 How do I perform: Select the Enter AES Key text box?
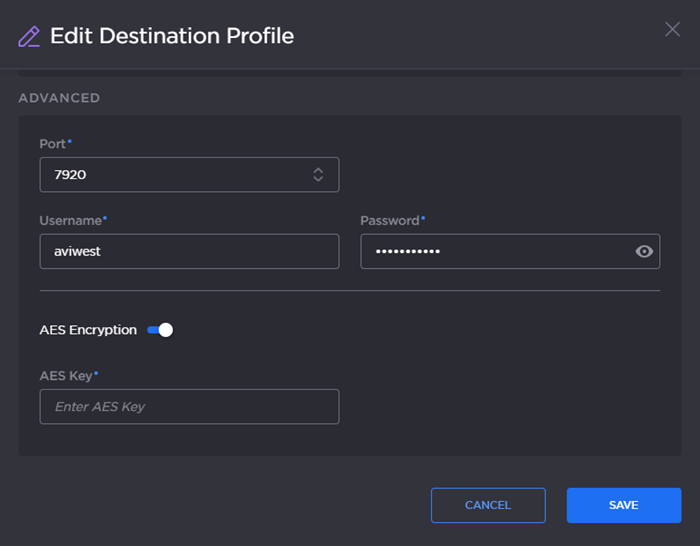point(189,407)
